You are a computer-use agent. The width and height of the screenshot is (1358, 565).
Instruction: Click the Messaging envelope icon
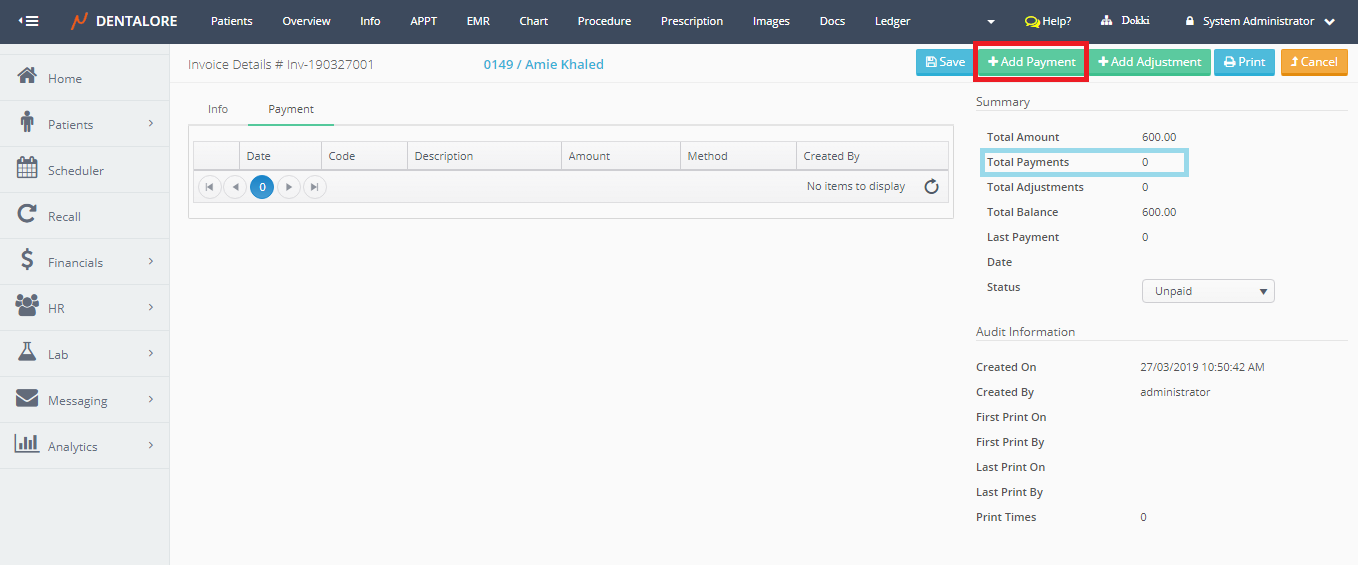click(x=27, y=399)
